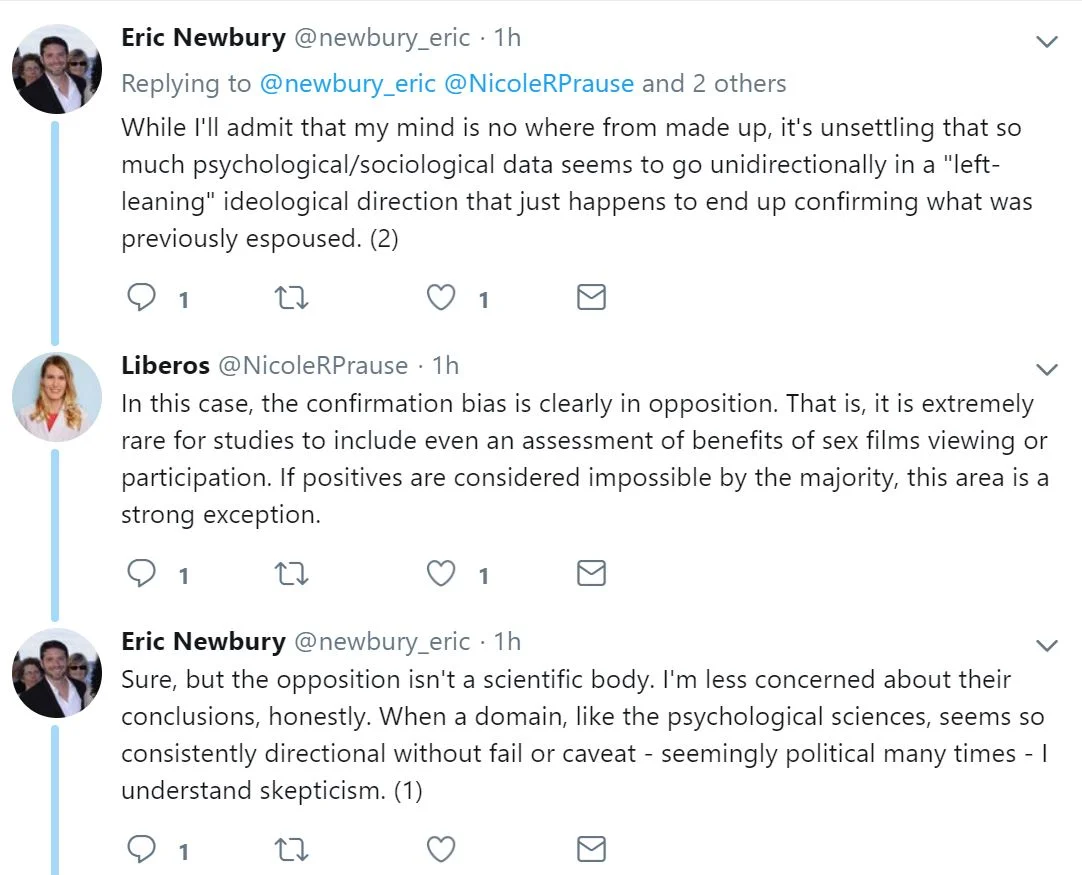The height and width of the screenshot is (875, 1082).
Task: Like Eric Newbury's first tweet
Action: pyautogui.click(x=441, y=298)
